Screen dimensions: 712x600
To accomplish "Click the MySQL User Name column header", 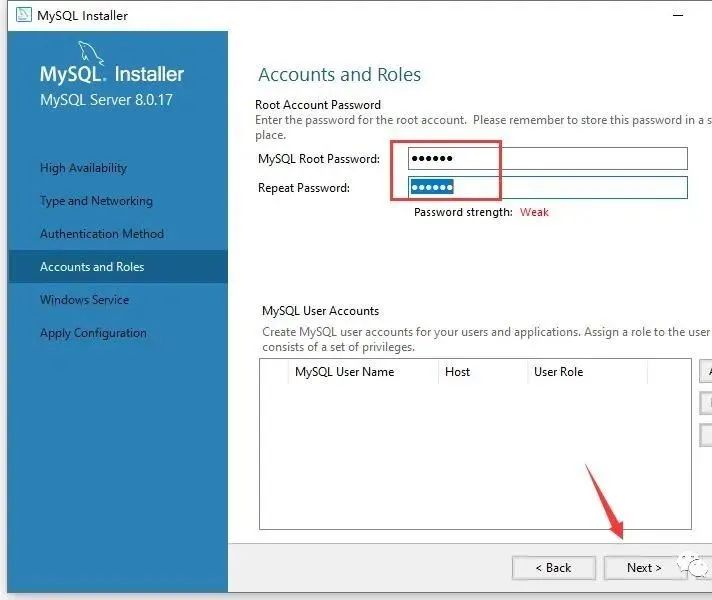I will coord(363,372).
